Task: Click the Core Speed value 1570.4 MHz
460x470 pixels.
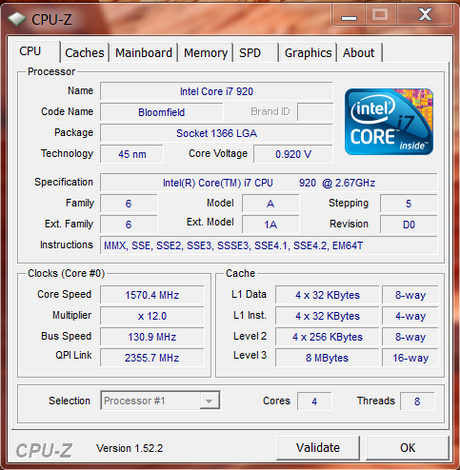Action: (x=152, y=295)
